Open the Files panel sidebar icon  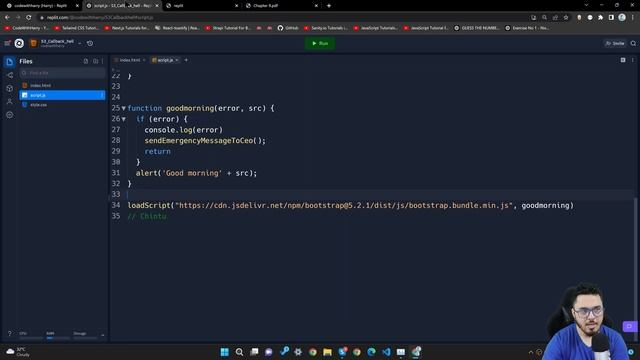[9, 62]
